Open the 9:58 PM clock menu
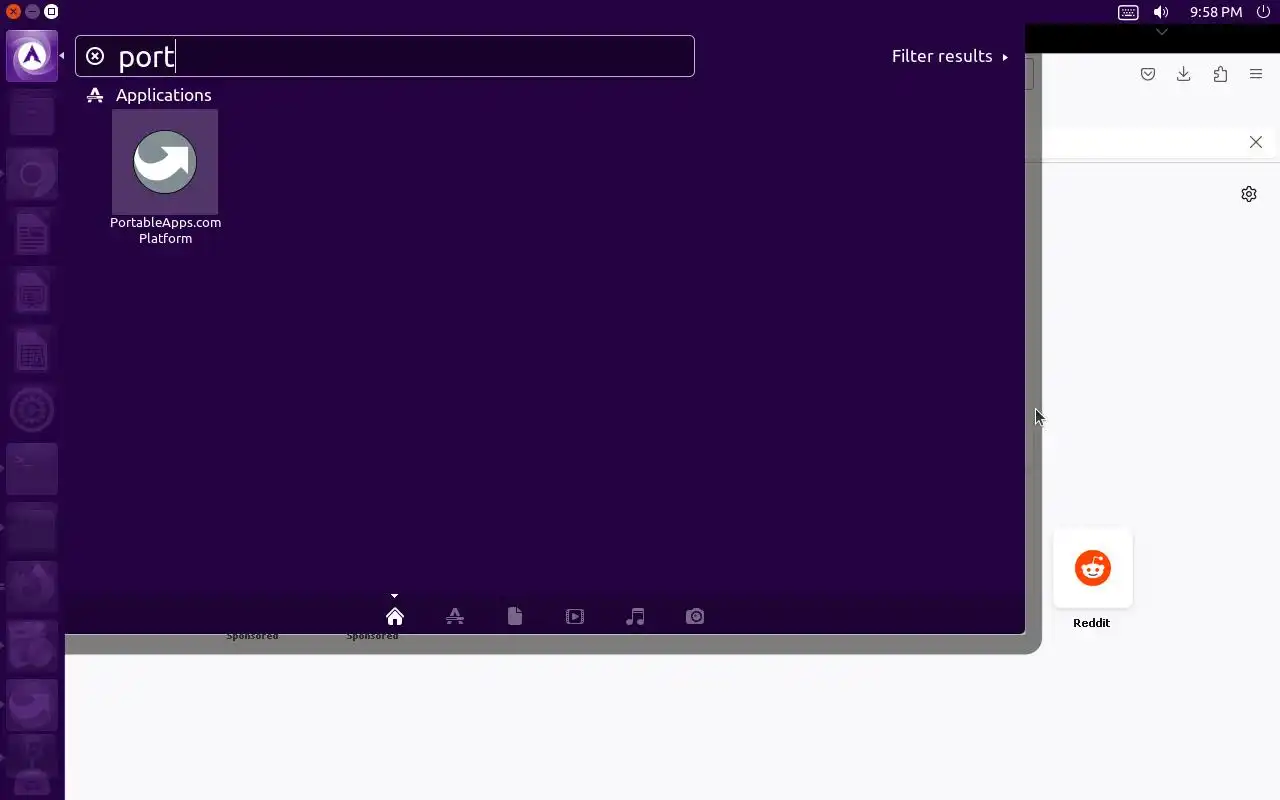Viewport: 1280px width, 800px height. [1216, 12]
